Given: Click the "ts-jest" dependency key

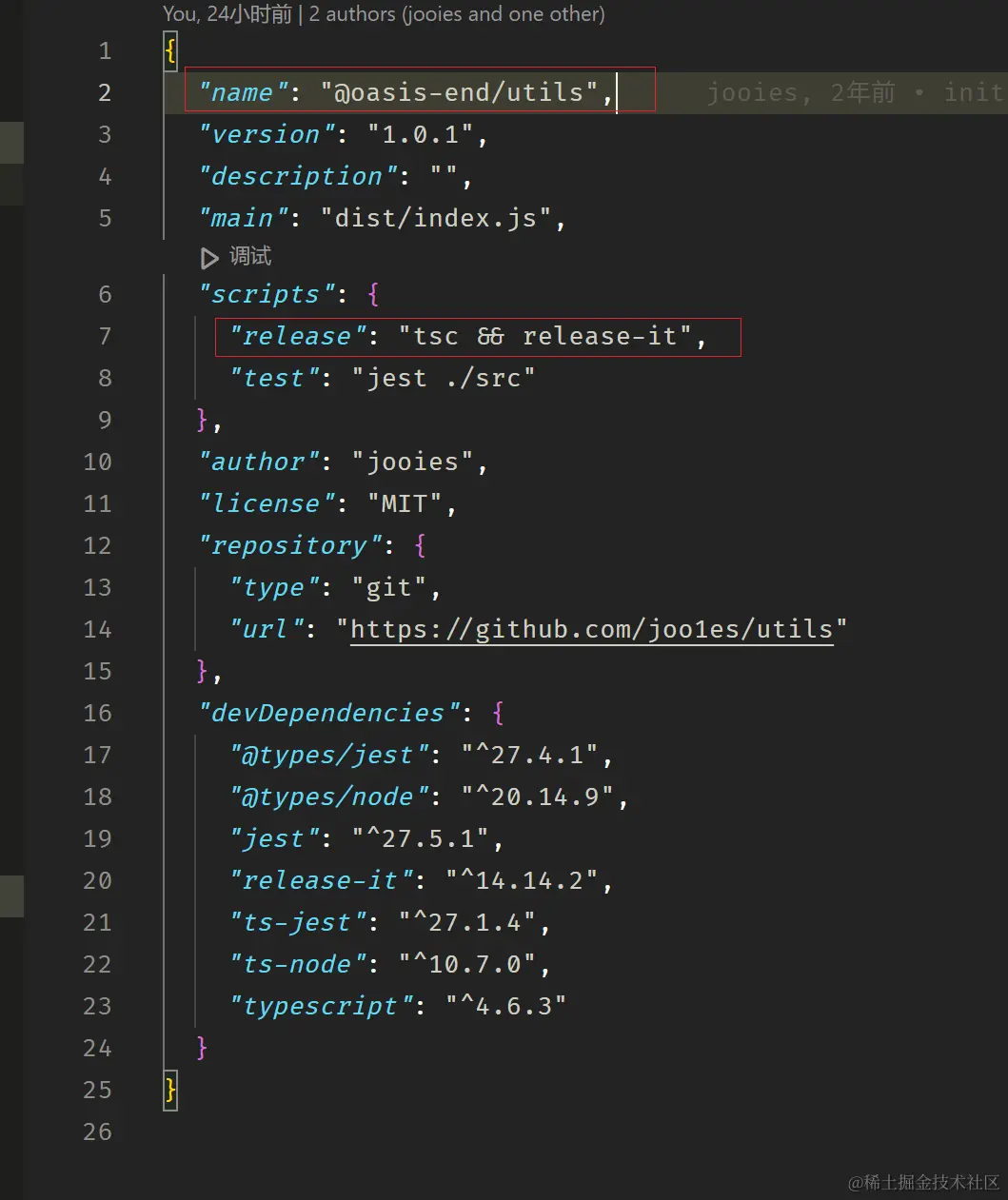Looking at the screenshot, I should (x=296, y=922).
